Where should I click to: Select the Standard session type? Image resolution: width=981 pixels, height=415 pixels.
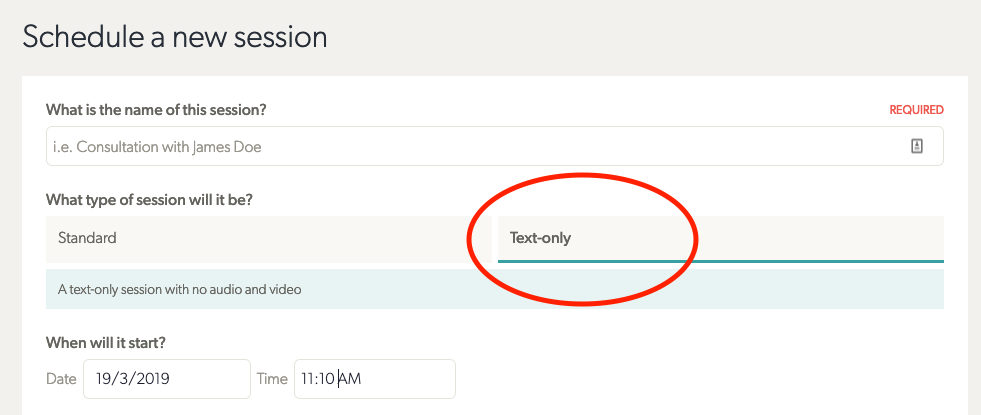268,238
